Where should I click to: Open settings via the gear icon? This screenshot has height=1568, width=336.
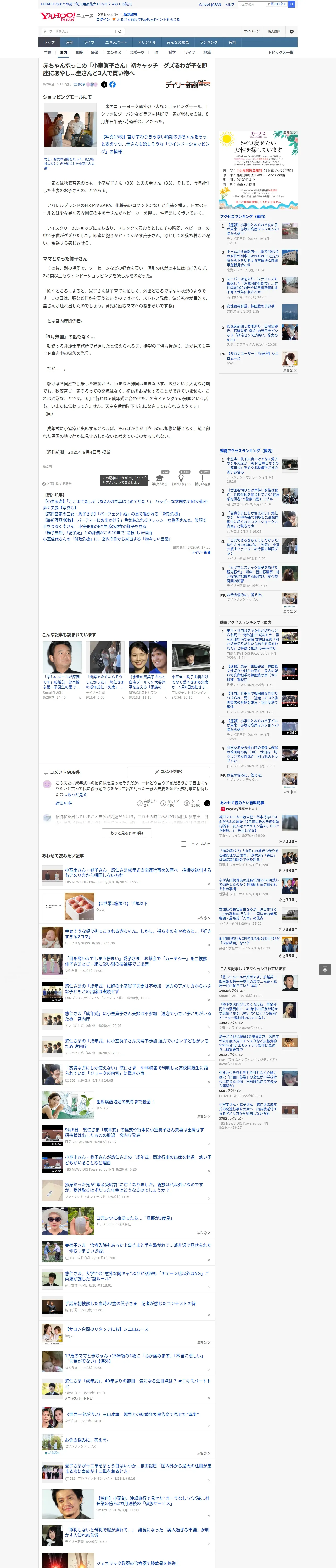(x=292, y=32)
